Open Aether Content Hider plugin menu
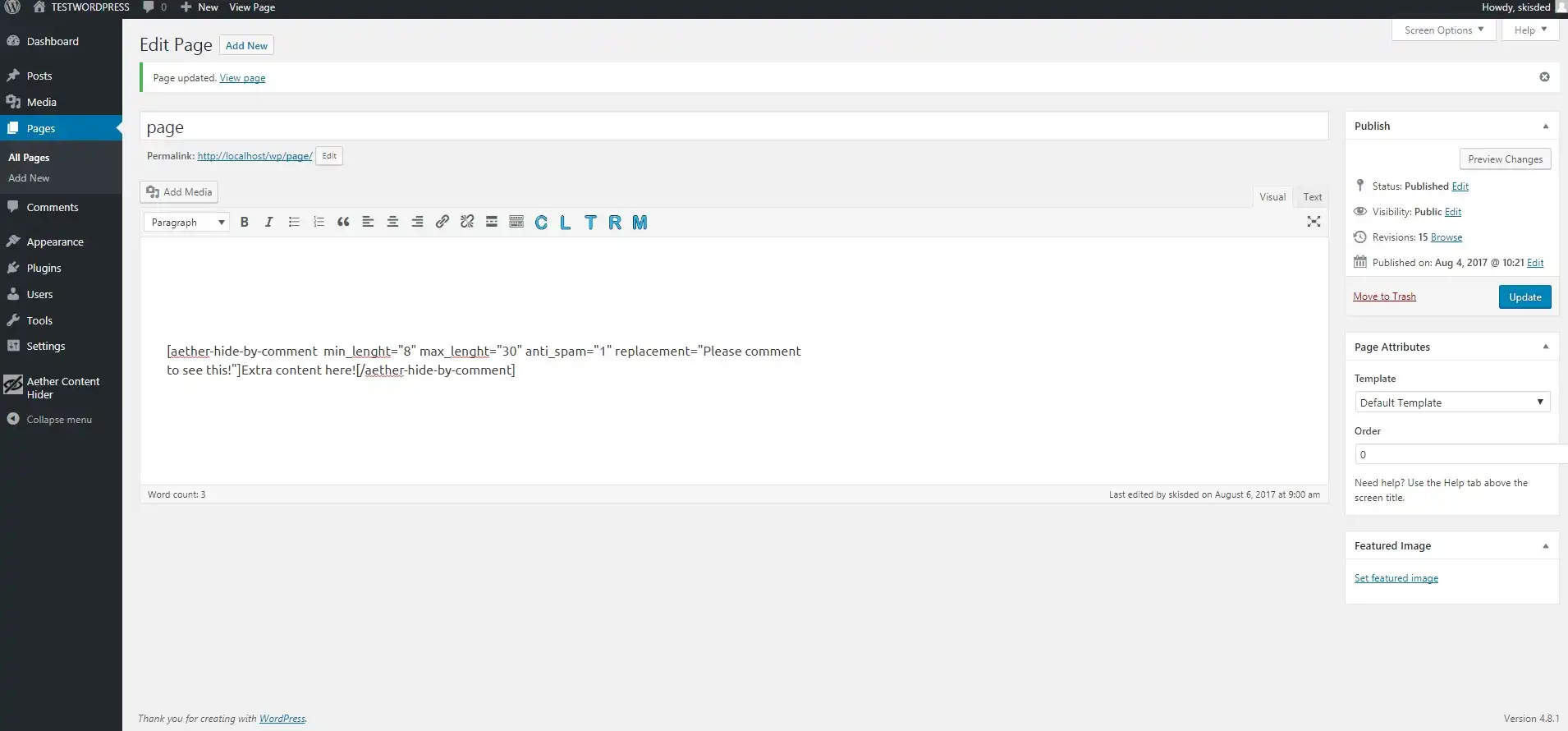The image size is (1568, 731). 61,388
